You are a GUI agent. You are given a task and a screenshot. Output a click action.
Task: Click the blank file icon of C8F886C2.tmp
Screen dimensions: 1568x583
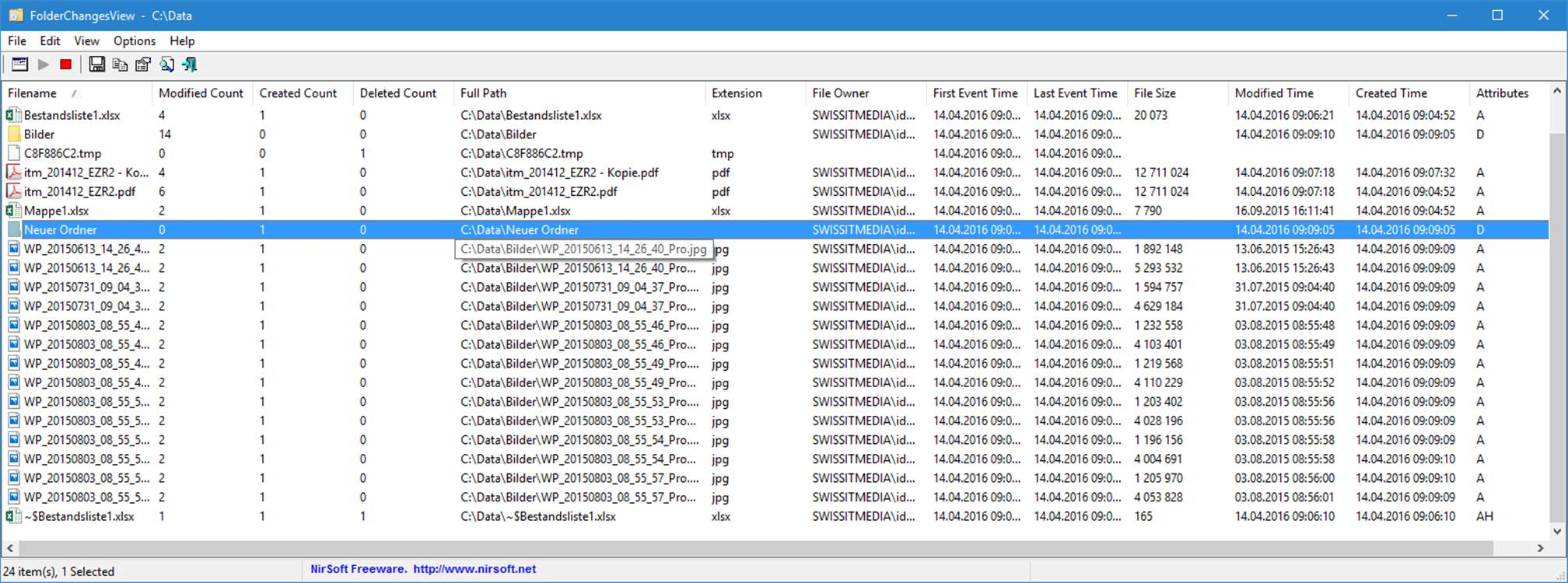13,153
